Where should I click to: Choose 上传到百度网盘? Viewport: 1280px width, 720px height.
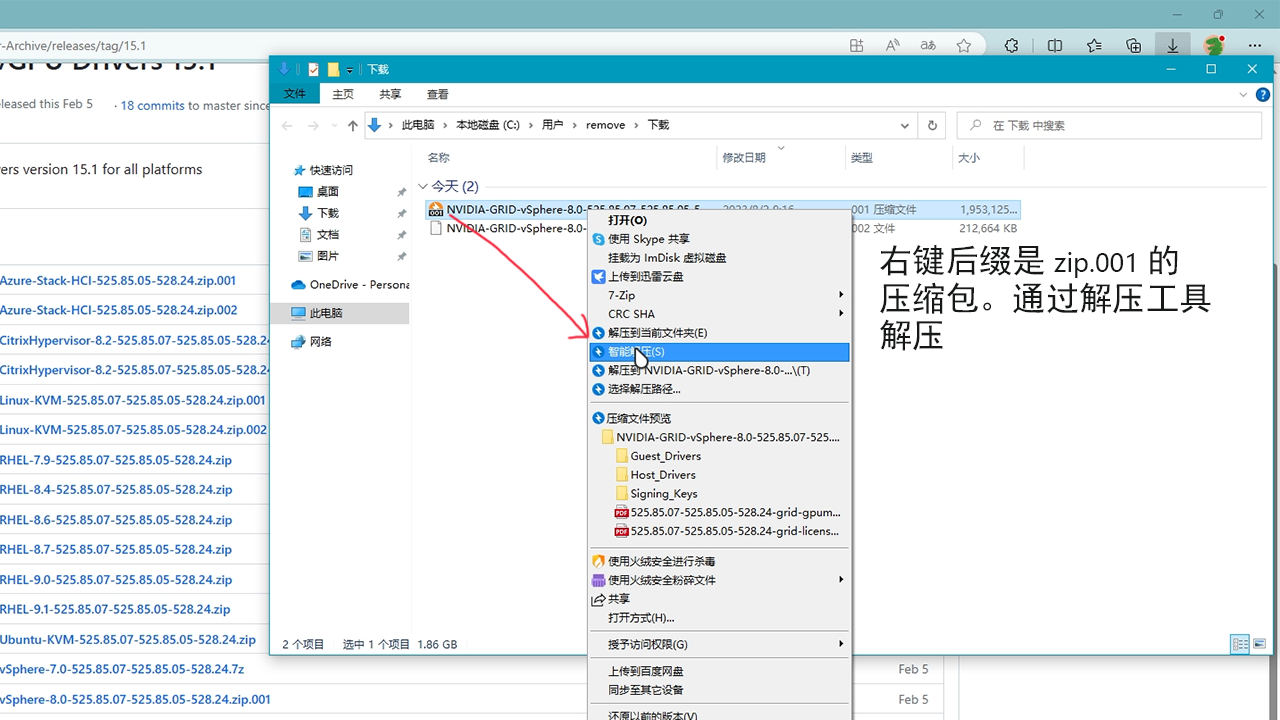(x=720, y=671)
